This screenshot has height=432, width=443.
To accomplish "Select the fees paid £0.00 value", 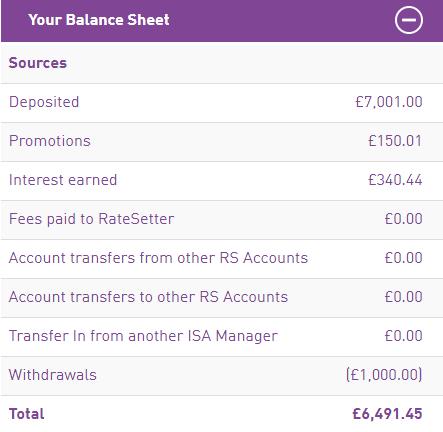I will (x=404, y=219).
